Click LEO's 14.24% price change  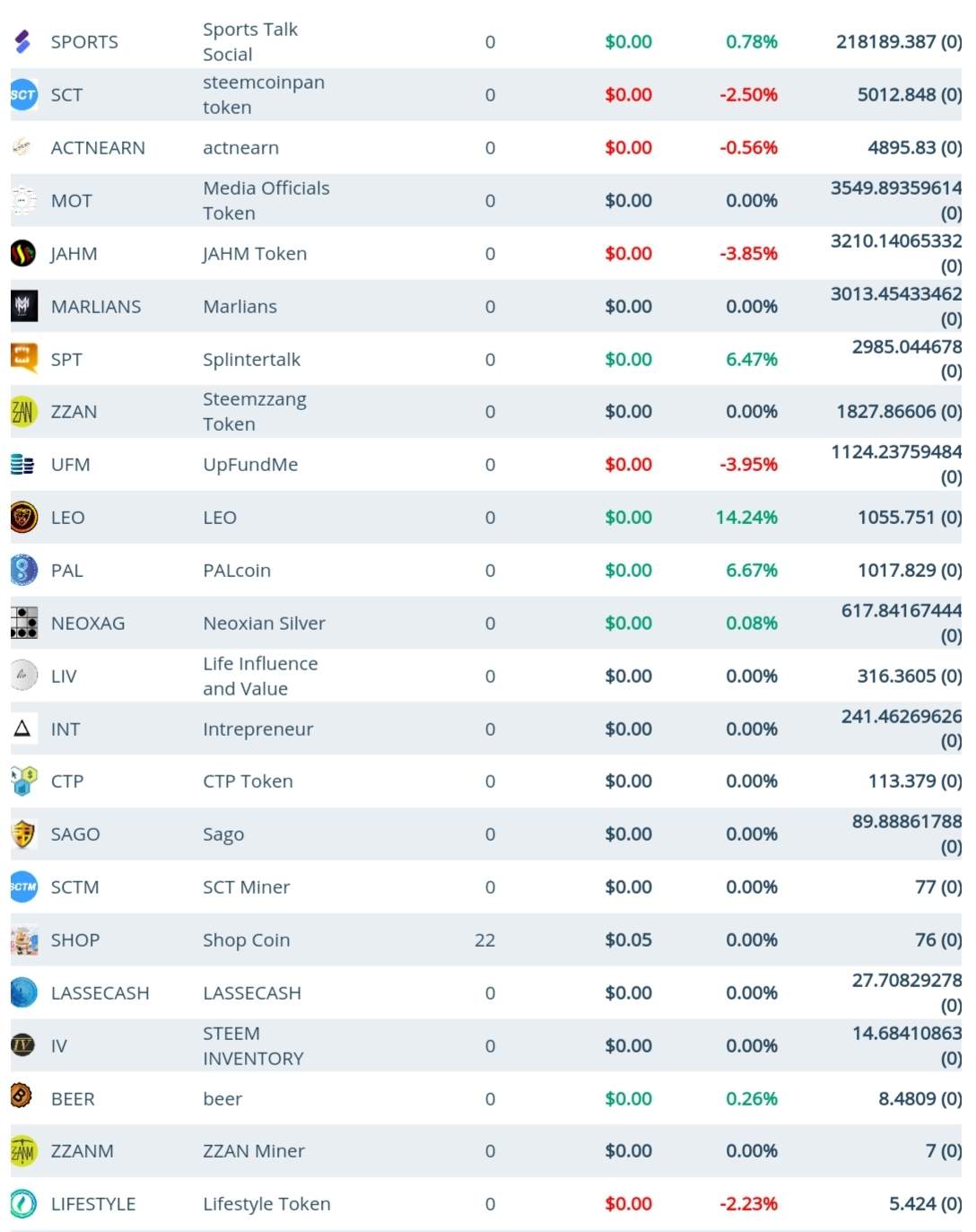click(x=746, y=518)
